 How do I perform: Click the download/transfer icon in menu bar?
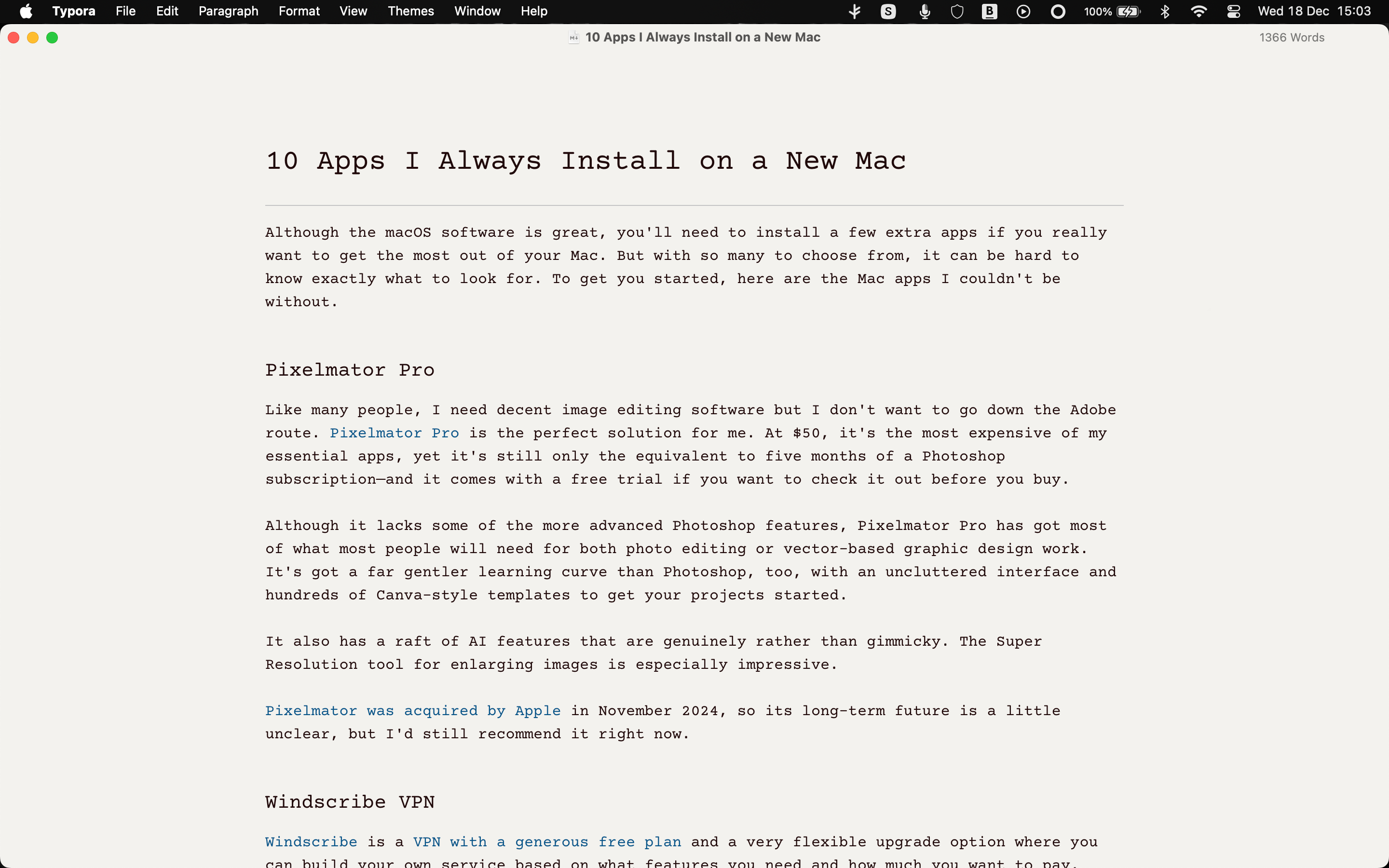pyautogui.click(x=854, y=11)
